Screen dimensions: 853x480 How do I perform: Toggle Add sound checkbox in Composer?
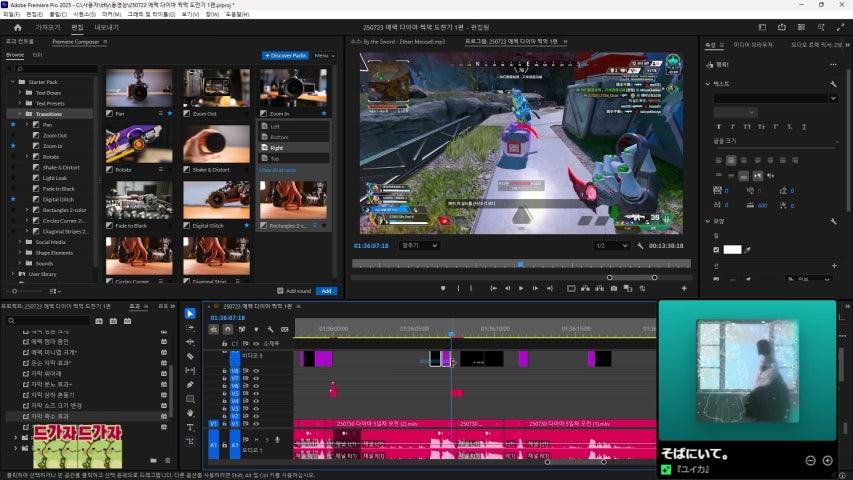[280, 291]
